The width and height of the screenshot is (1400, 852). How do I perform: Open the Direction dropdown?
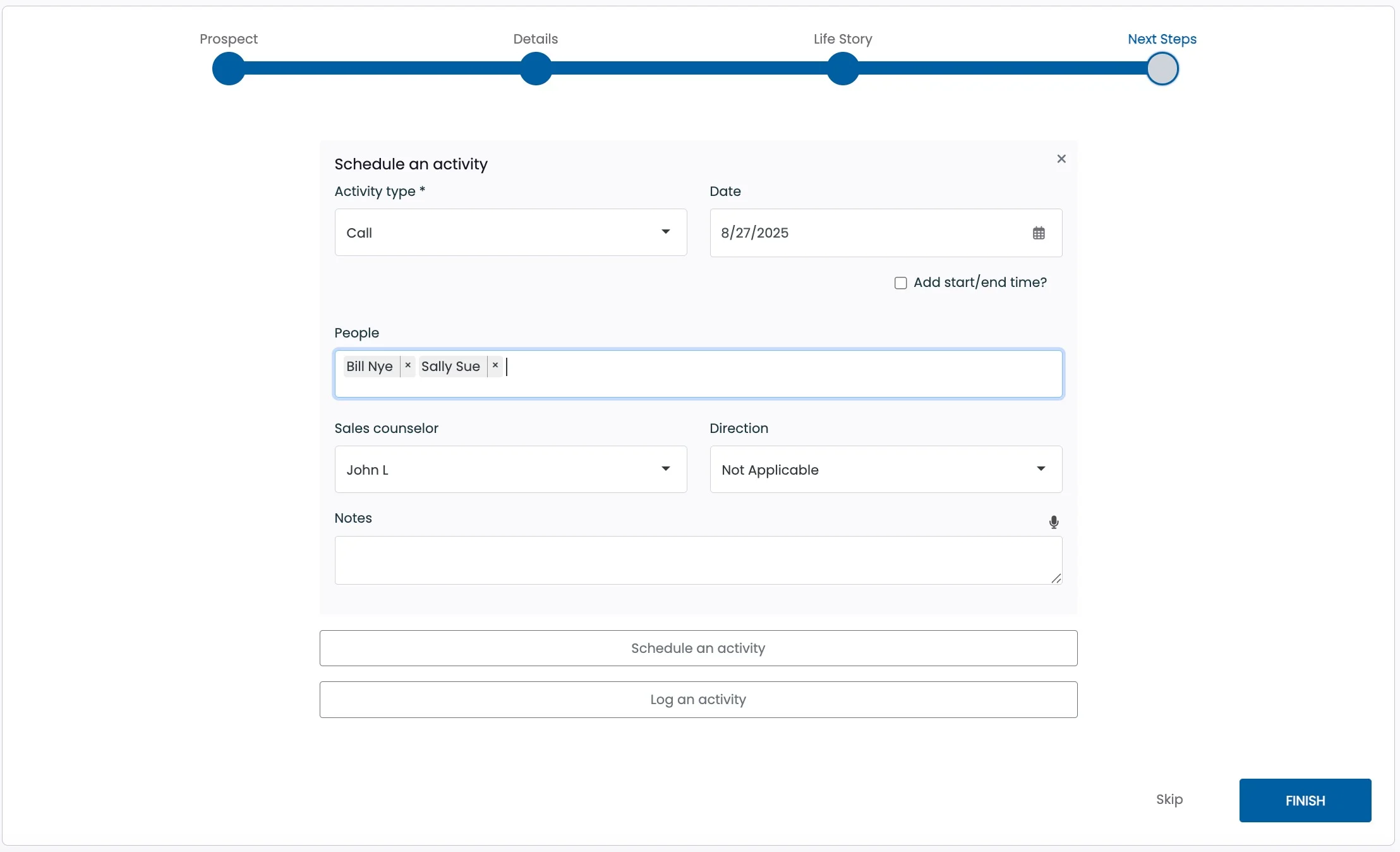pyautogui.click(x=885, y=470)
